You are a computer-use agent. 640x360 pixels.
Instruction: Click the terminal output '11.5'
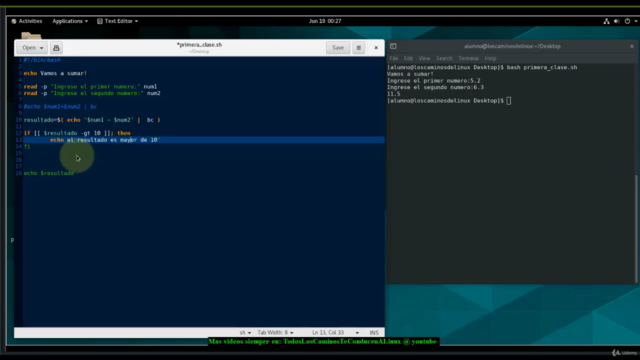(x=393, y=94)
